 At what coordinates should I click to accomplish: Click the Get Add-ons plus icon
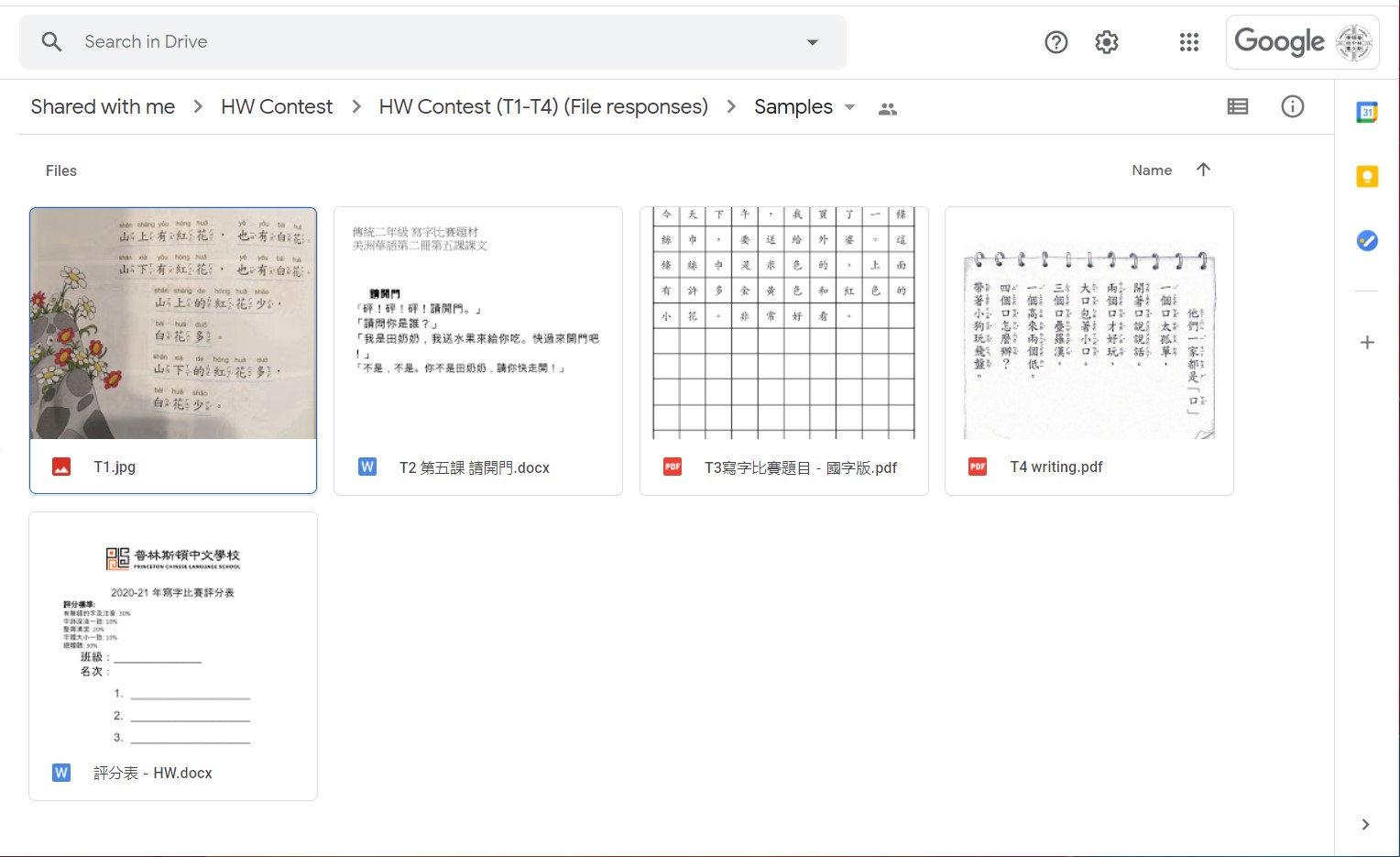1366,342
